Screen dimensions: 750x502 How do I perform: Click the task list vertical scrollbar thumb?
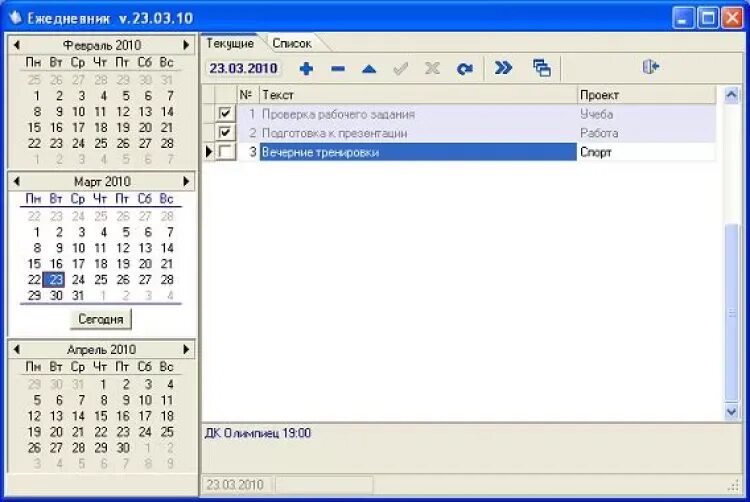pyautogui.click(x=731, y=313)
